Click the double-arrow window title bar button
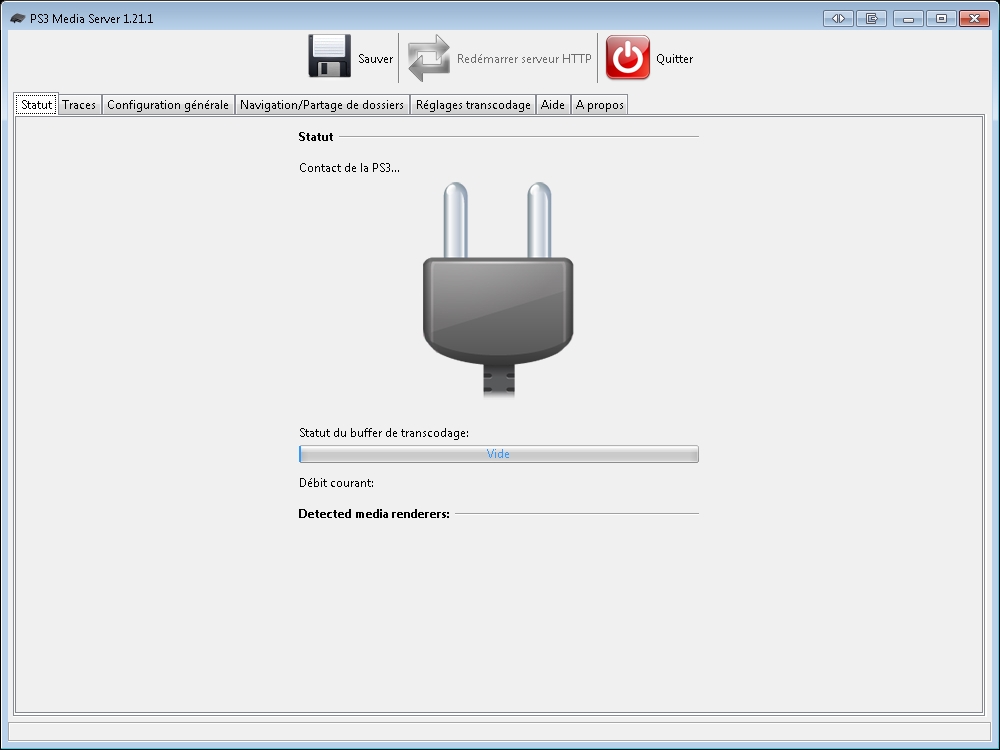The width and height of the screenshot is (1000, 750). (838, 18)
